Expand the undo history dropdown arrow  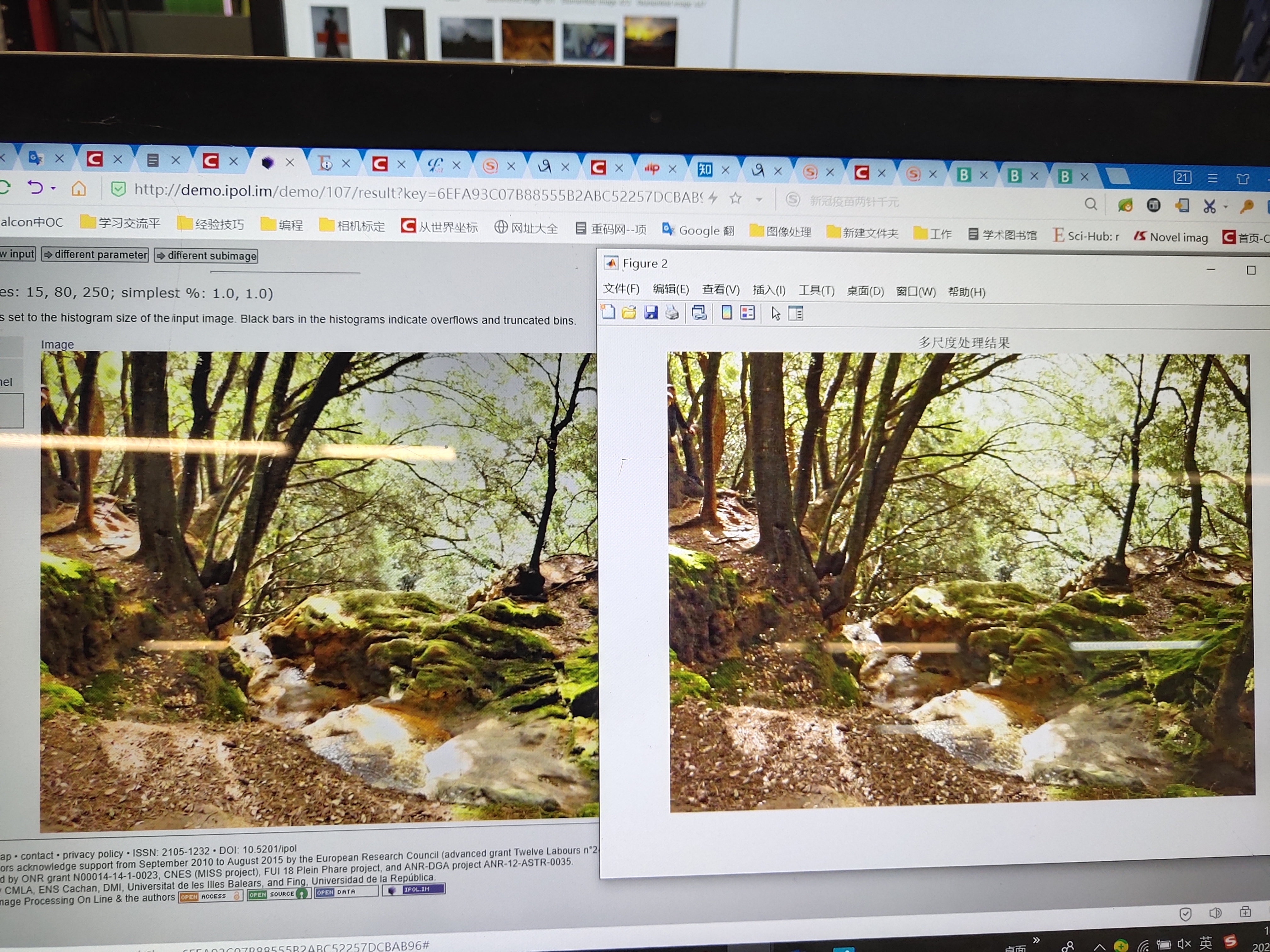[x=54, y=188]
